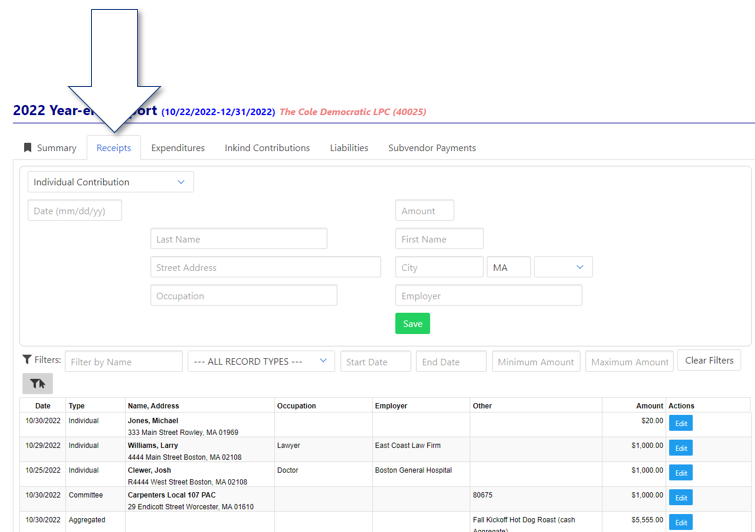
Task: Edit the Carpenters Local 107 PAC entry
Action: coord(681,498)
